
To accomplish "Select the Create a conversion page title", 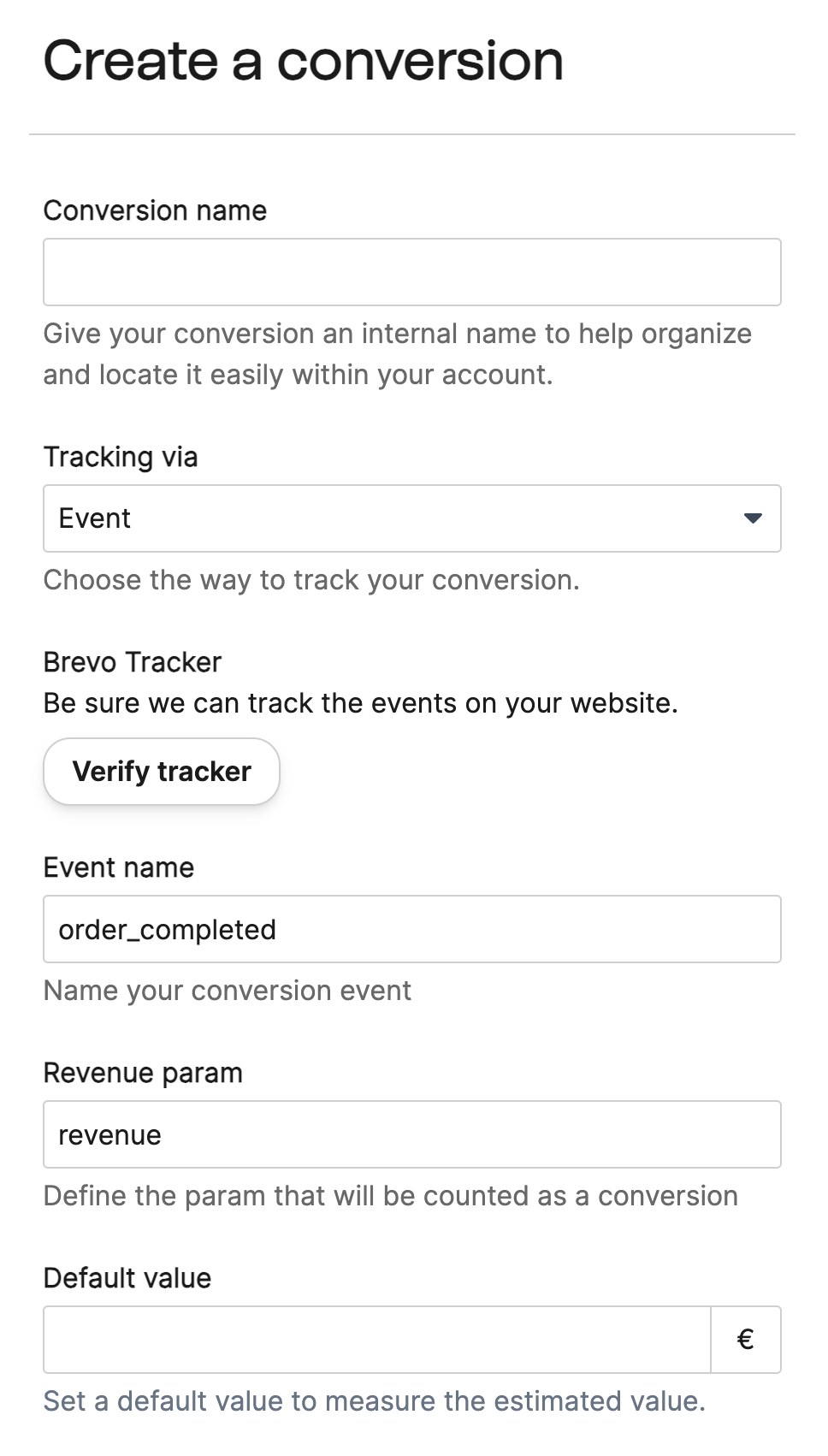I will [304, 58].
